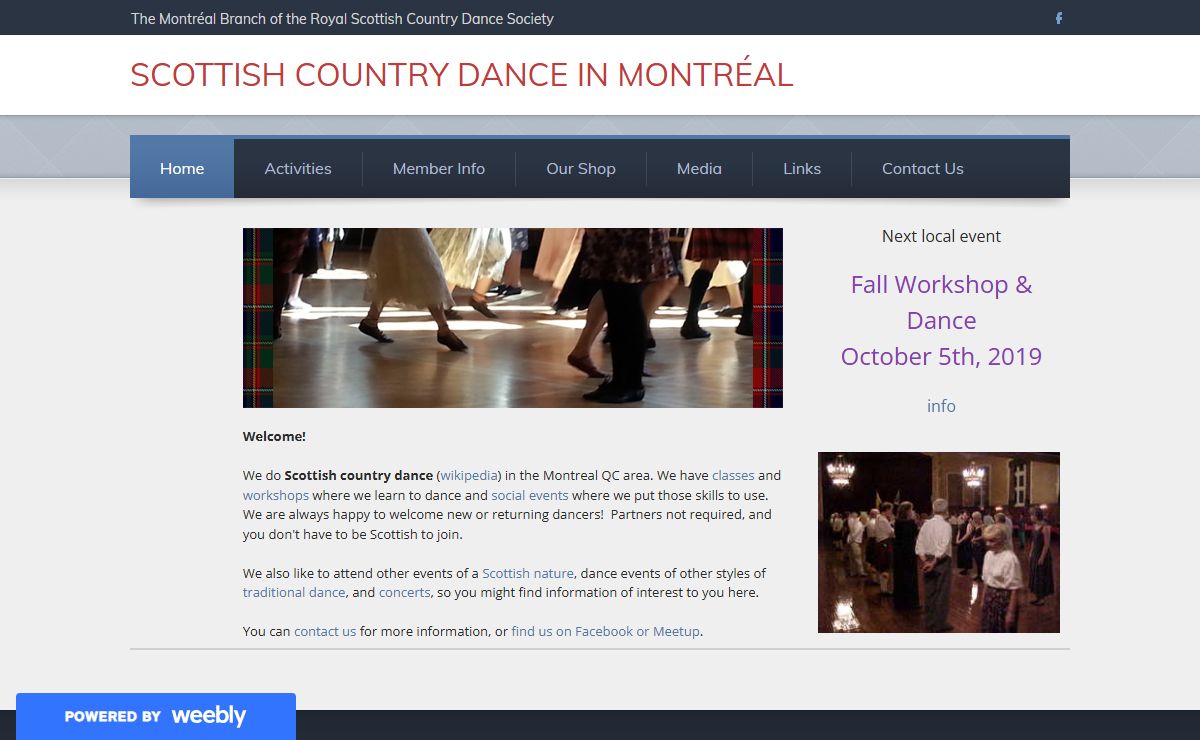Open the concerts link
Image resolution: width=1200 pixels, height=740 pixels.
click(405, 592)
